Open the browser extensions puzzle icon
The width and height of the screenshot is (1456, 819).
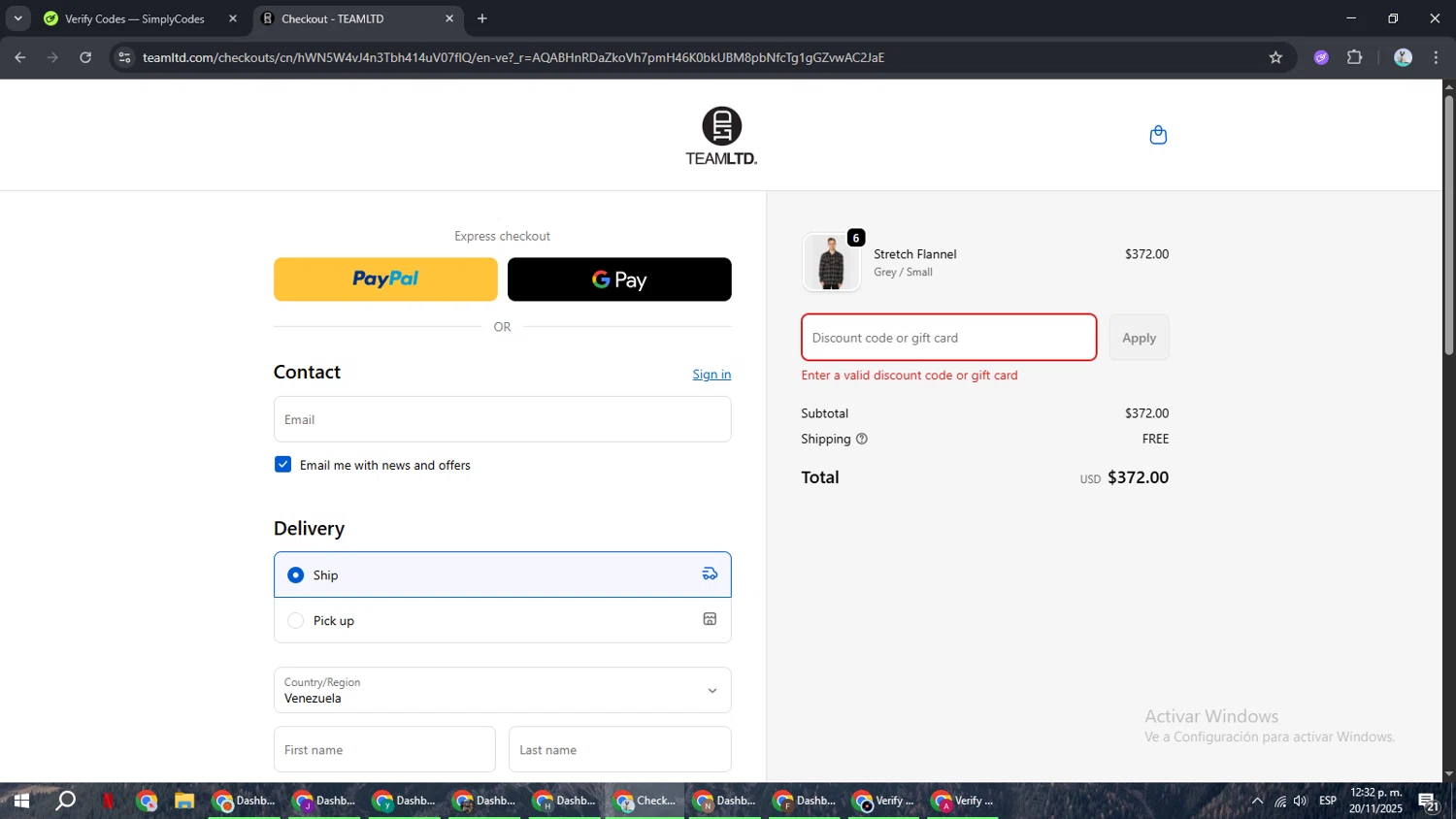click(x=1355, y=57)
